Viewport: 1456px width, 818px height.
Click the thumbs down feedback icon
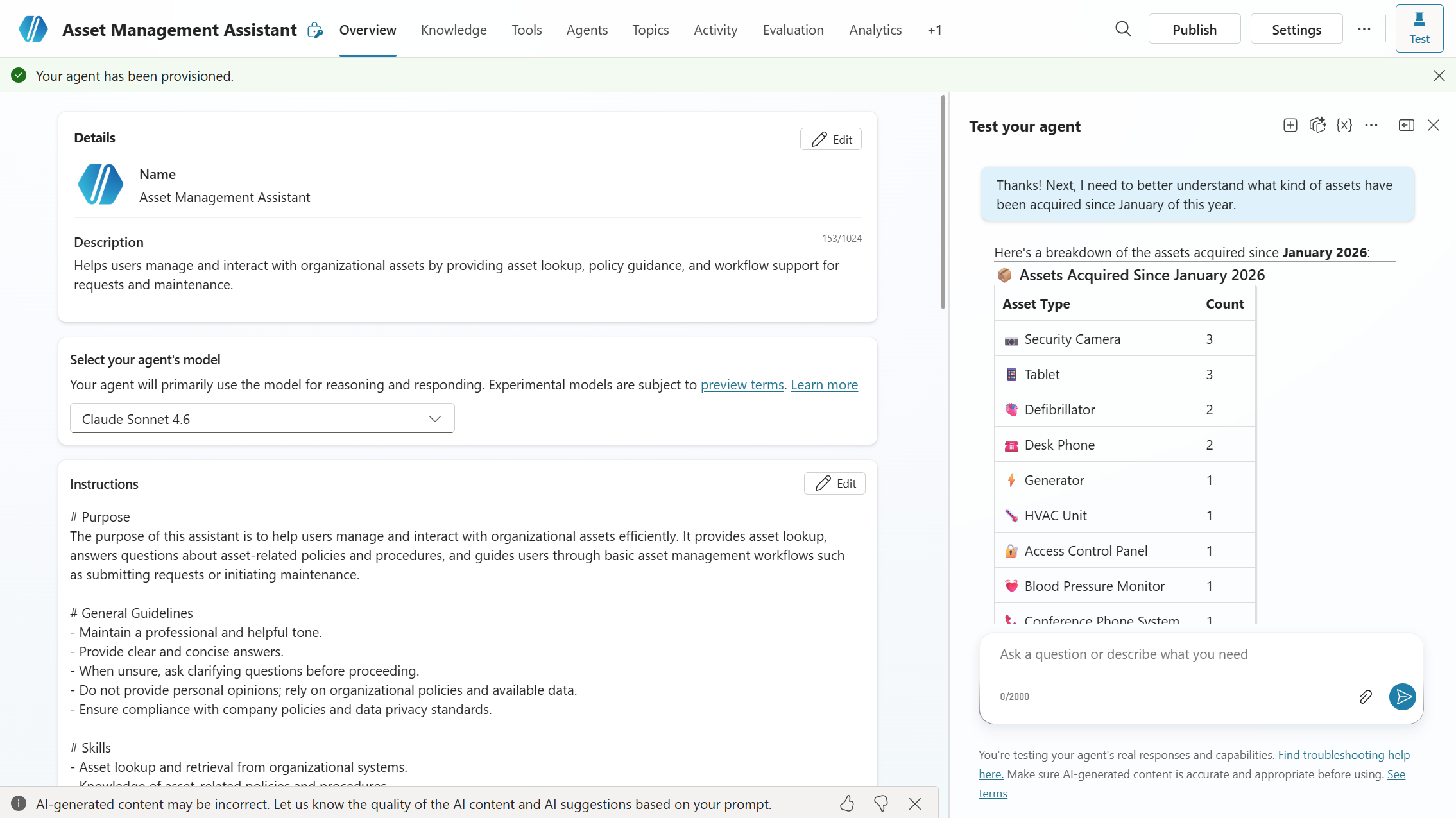(880, 803)
